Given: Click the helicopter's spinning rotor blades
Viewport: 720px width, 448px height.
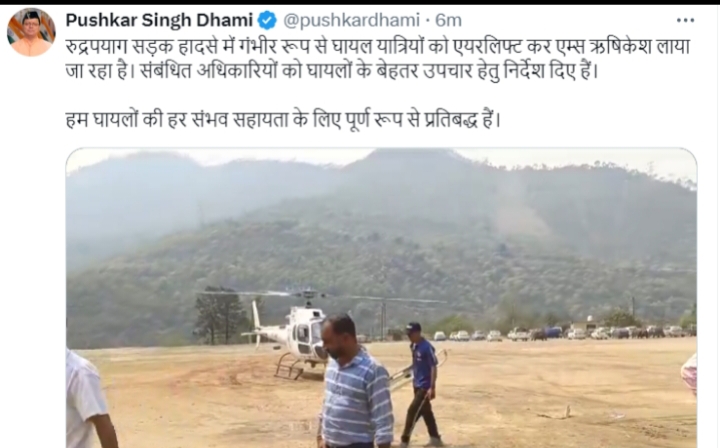Looking at the screenshot, I should [x=321, y=296].
